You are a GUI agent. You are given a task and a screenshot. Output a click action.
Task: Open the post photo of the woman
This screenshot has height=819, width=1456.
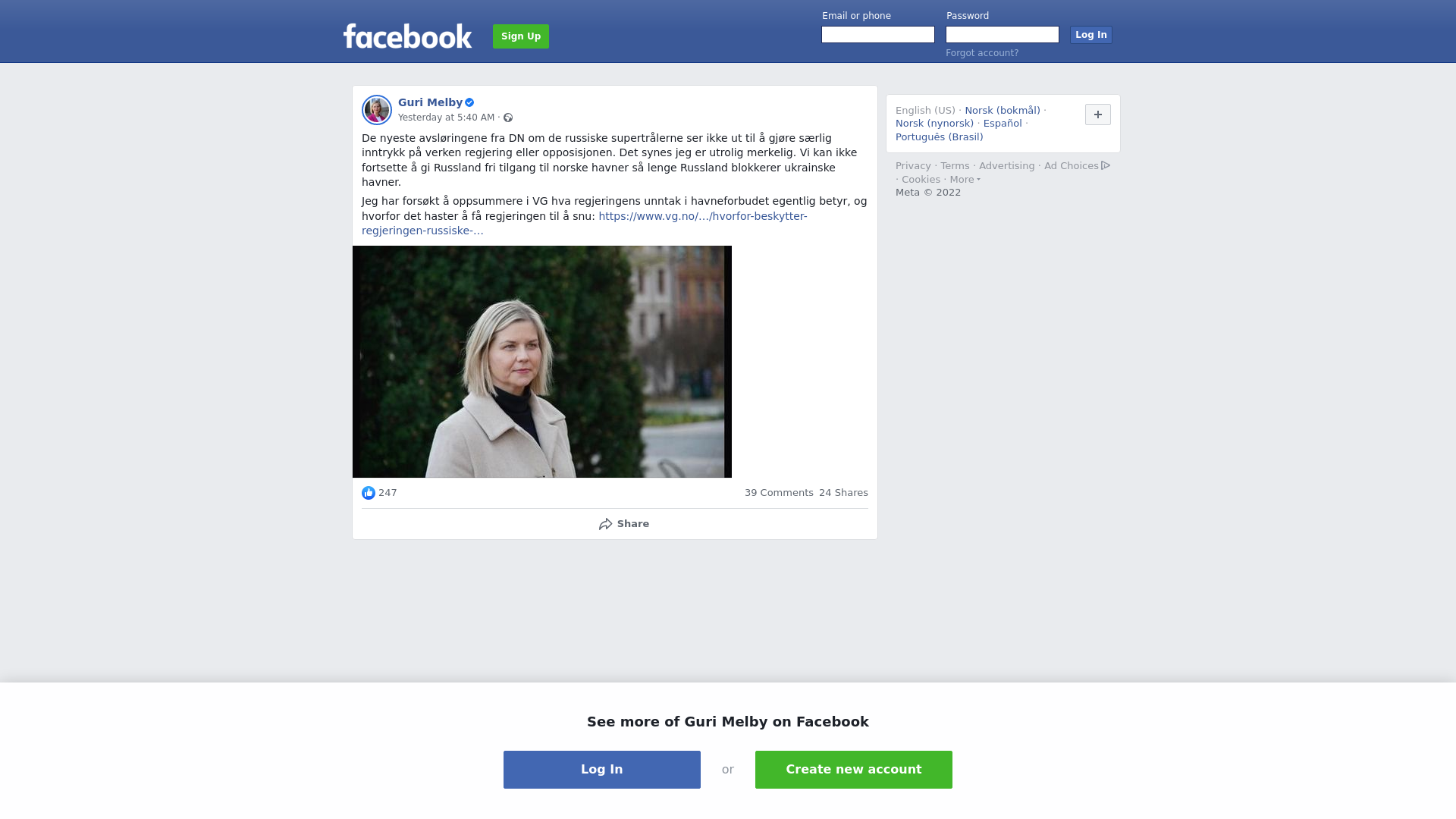pyautogui.click(x=542, y=362)
